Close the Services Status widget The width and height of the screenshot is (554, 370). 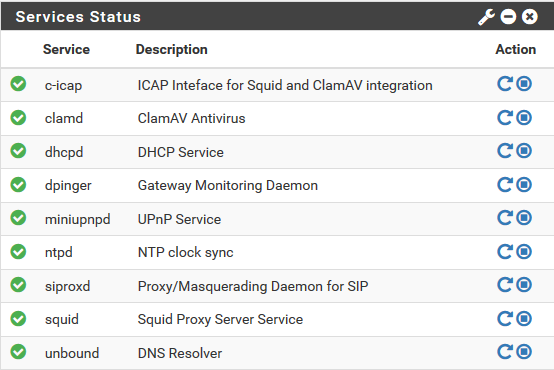point(530,17)
